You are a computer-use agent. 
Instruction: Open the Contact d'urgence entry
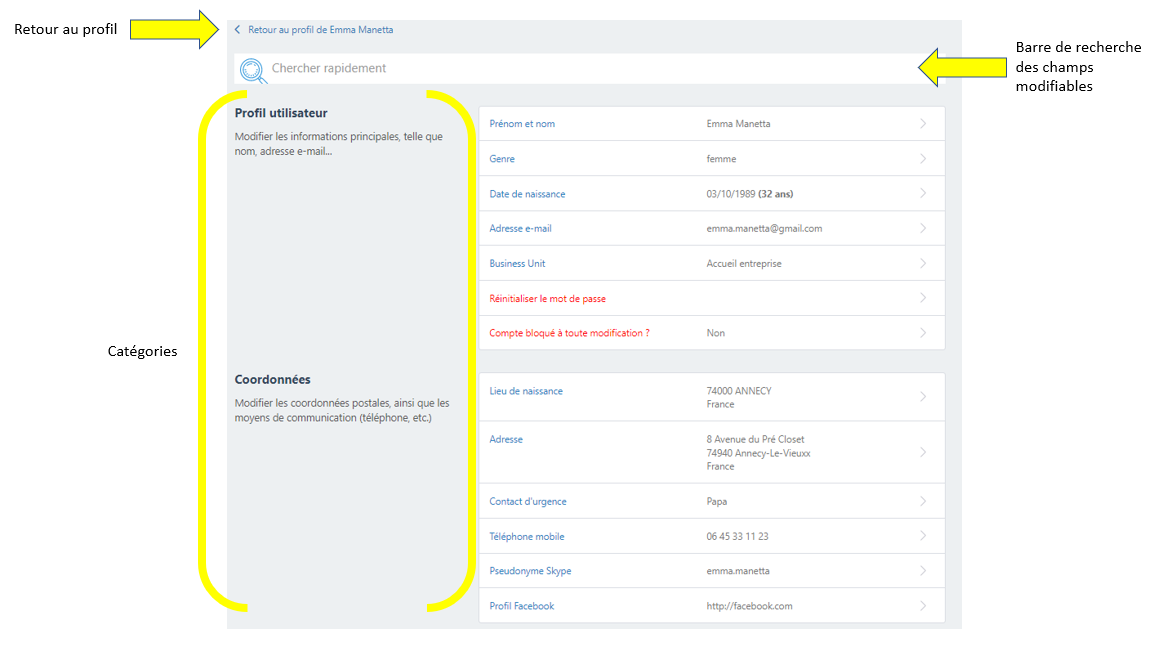(527, 502)
